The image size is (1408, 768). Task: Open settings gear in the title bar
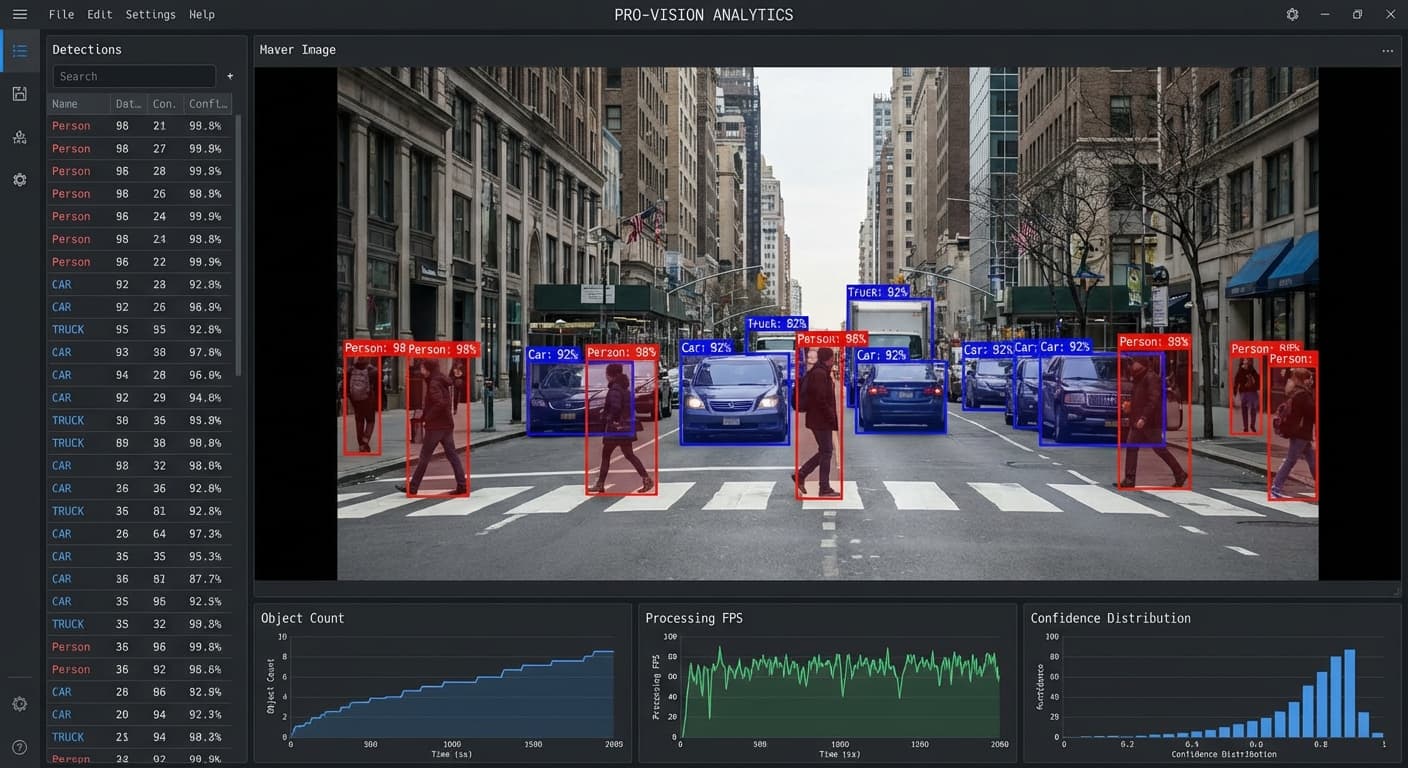click(x=1292, y=14)
